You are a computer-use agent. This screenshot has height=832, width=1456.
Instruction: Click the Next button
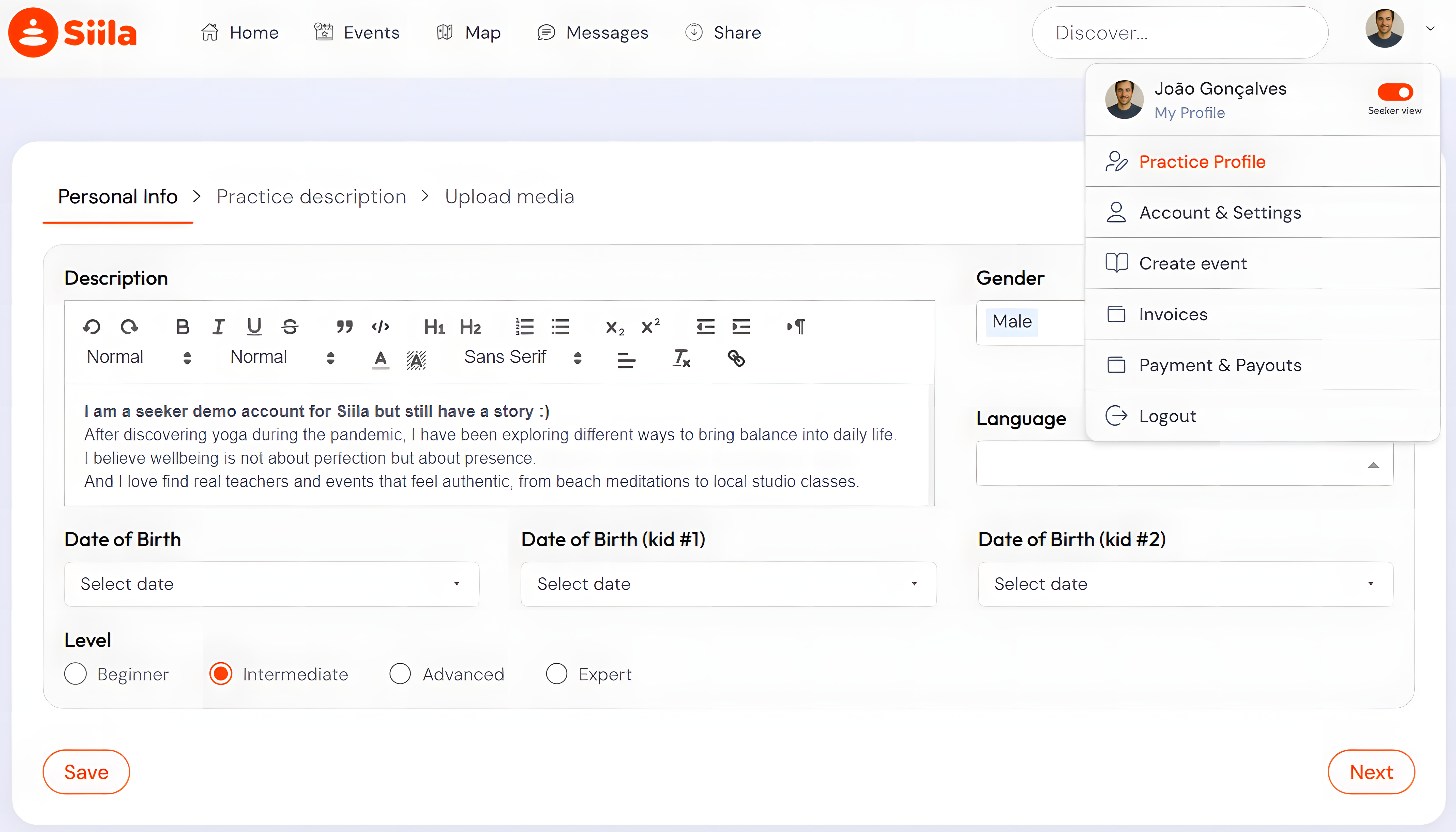(x=1371, y=772)
